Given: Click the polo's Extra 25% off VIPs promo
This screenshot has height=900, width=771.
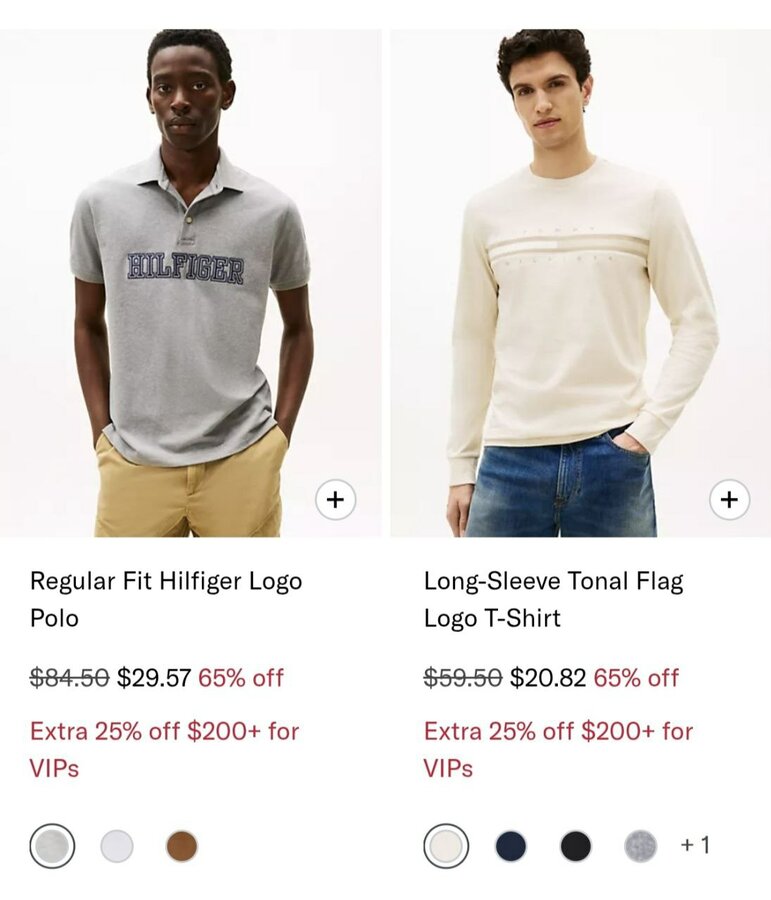Looking at the screenshot, I should [165, 750].
